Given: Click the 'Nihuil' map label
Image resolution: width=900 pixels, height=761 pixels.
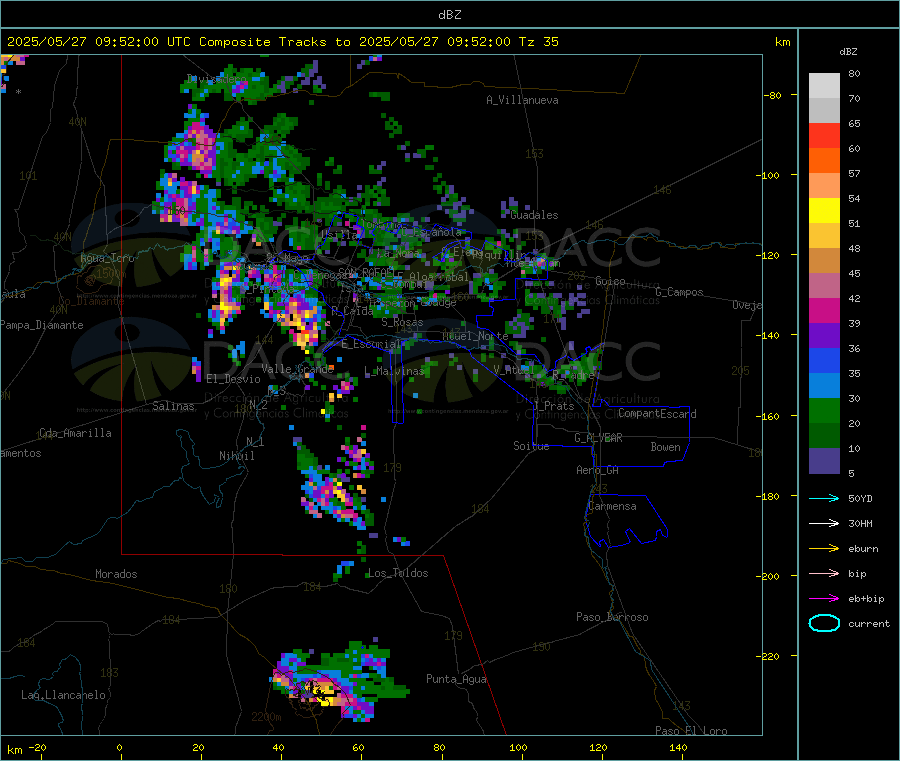Looking at the screenshot, I should point(236,456).
